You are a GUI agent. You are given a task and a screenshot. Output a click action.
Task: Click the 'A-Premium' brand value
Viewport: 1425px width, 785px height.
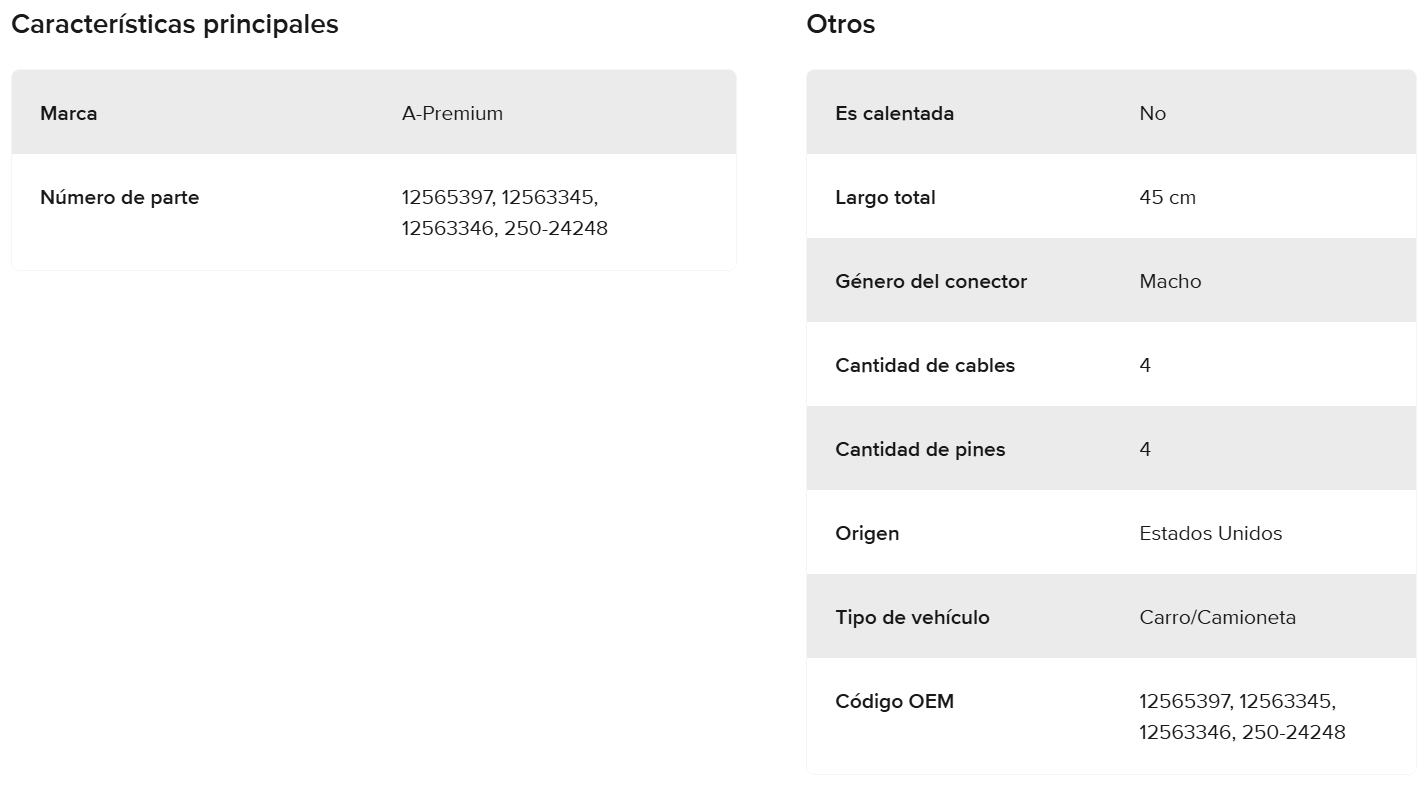[x=452, y=113]
